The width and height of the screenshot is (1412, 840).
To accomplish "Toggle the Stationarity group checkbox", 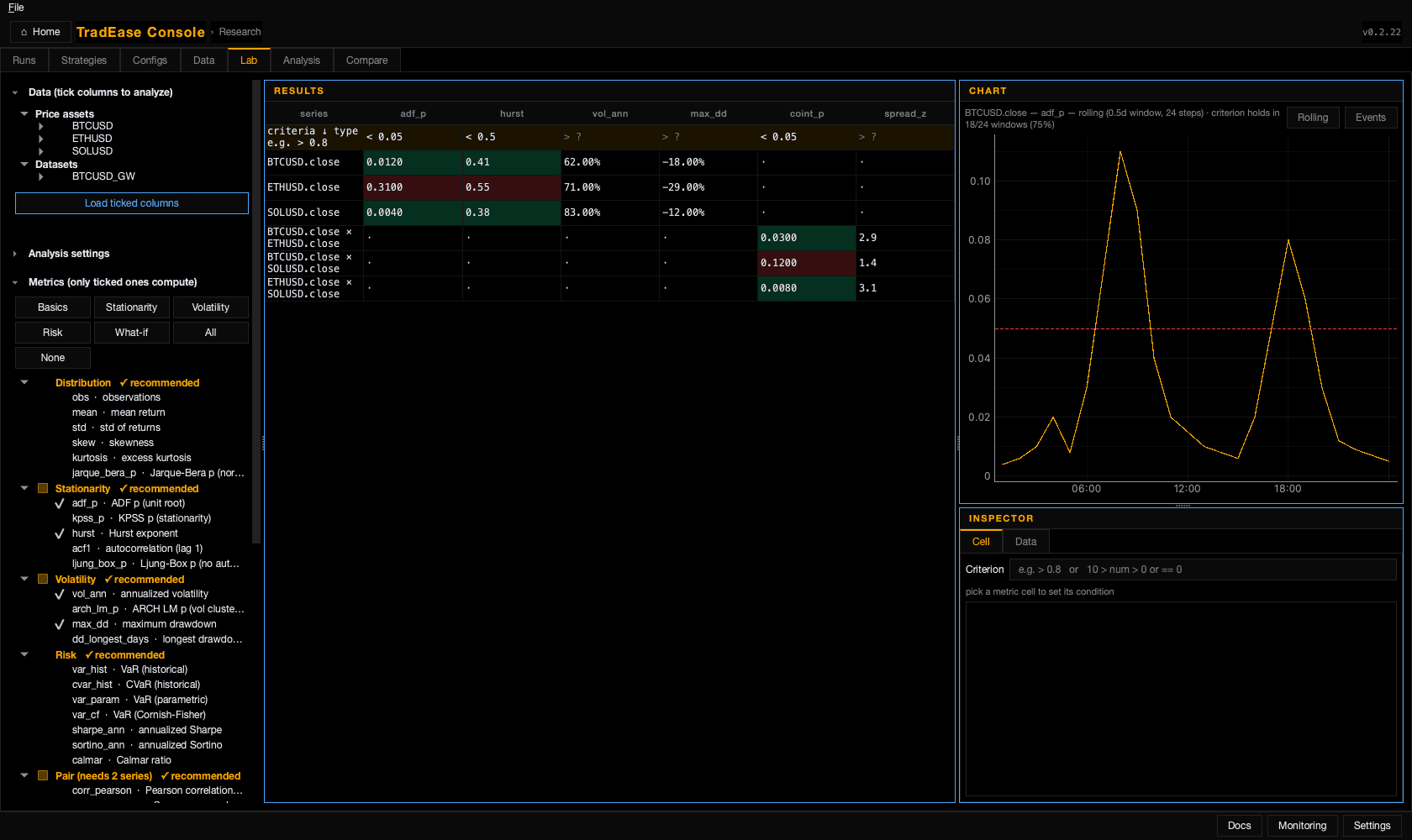I will (x=43, y=488).
